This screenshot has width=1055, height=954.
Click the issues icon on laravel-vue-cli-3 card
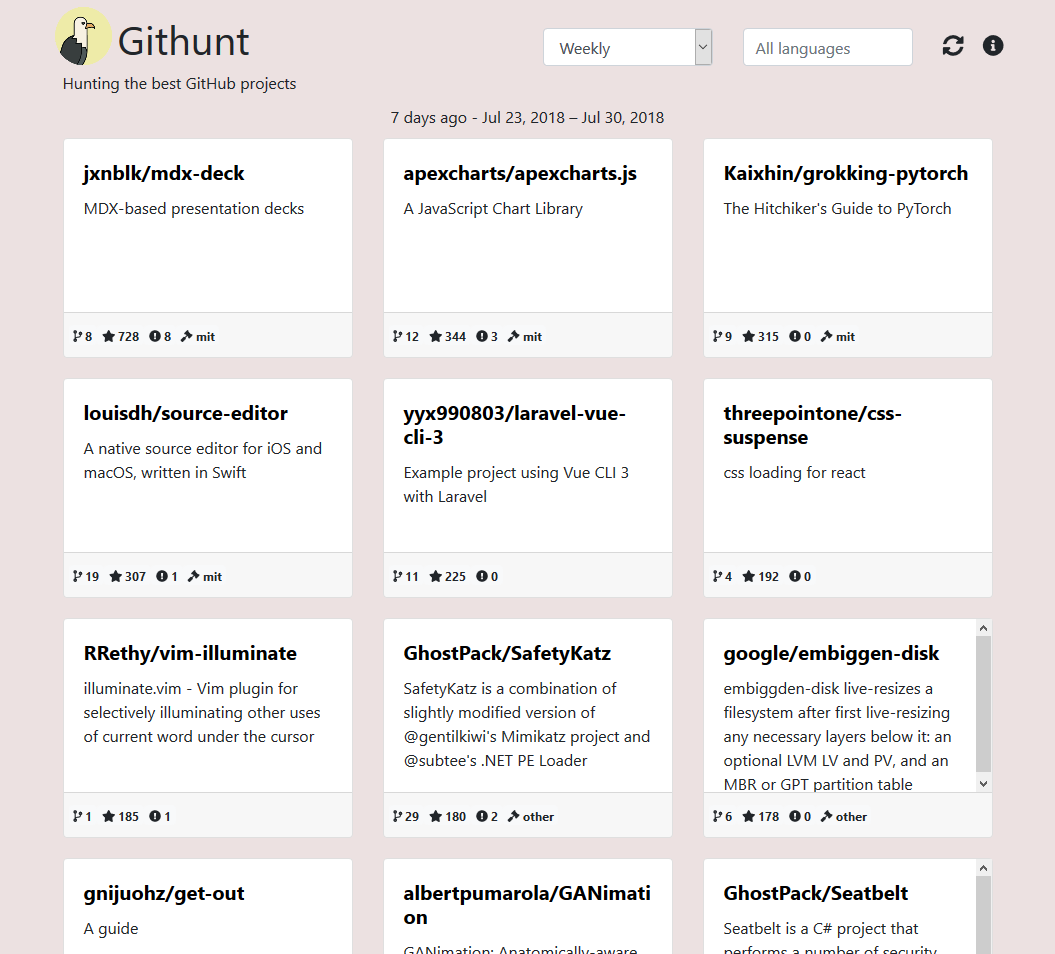tap(482, 577)
